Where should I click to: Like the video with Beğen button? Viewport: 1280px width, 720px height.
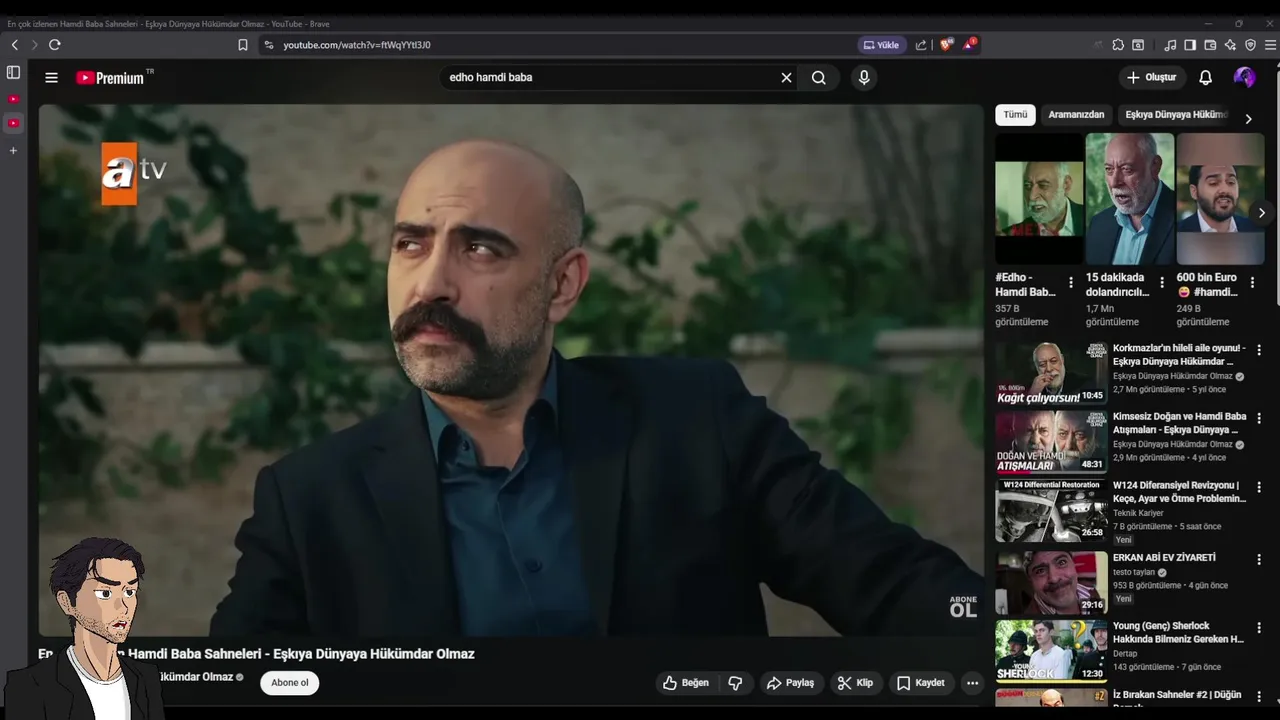pyautogui.click(x=686, y=683)
